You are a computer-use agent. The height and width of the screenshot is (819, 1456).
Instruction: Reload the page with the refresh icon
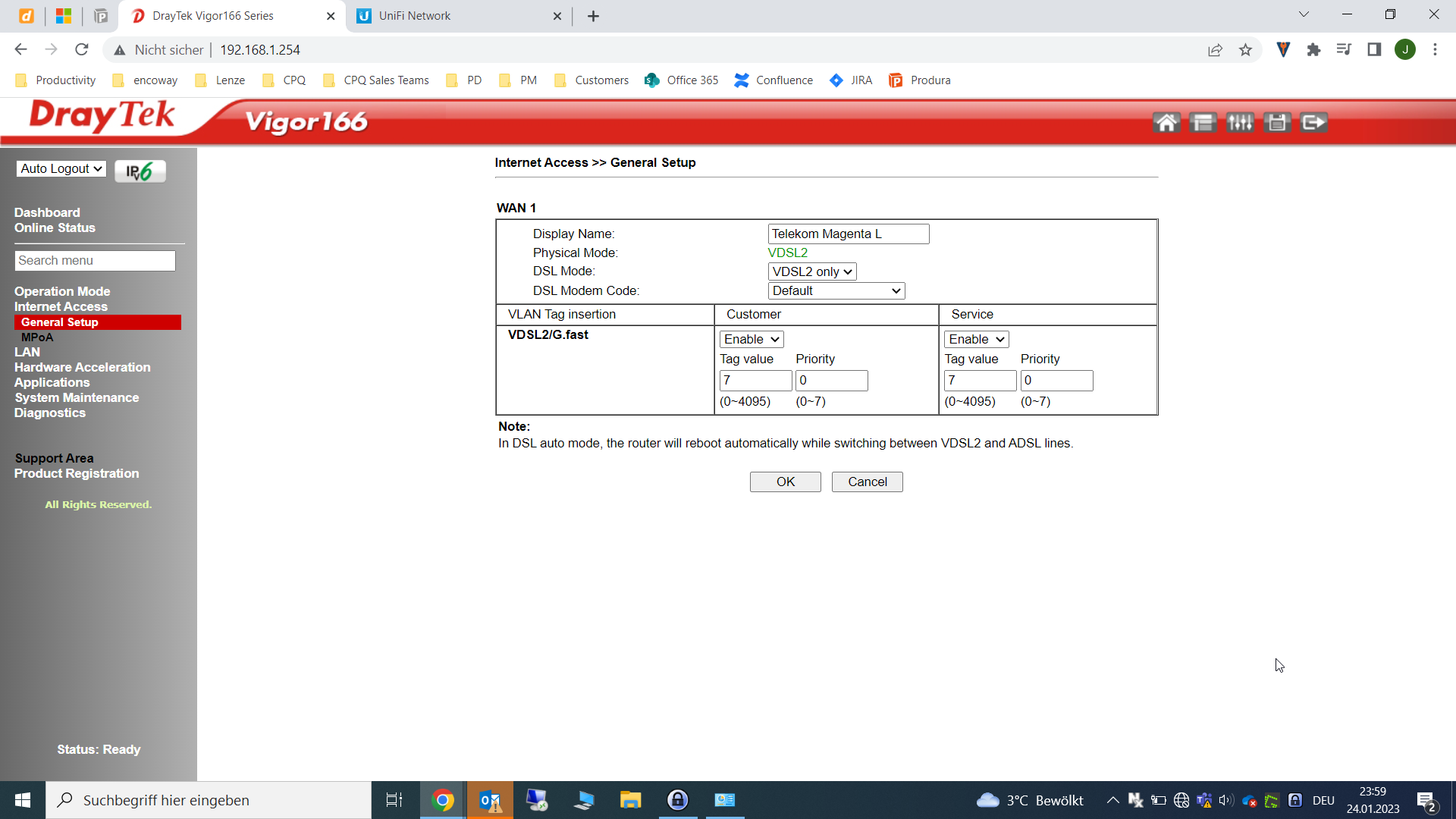(x=82, y=49)
